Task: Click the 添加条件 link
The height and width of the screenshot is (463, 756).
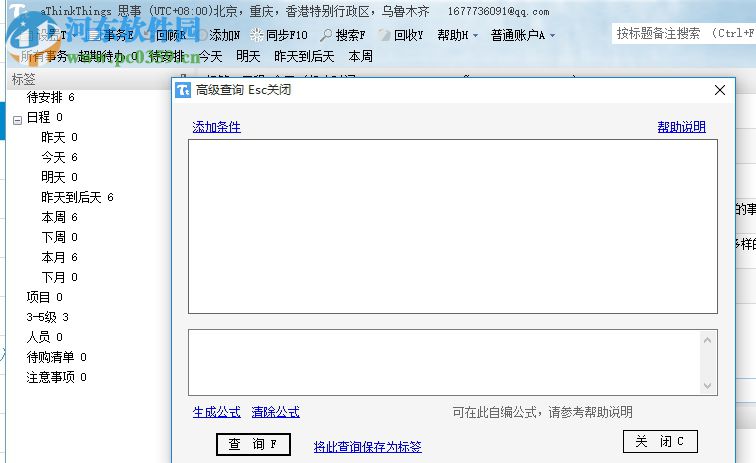Action: 216,127
